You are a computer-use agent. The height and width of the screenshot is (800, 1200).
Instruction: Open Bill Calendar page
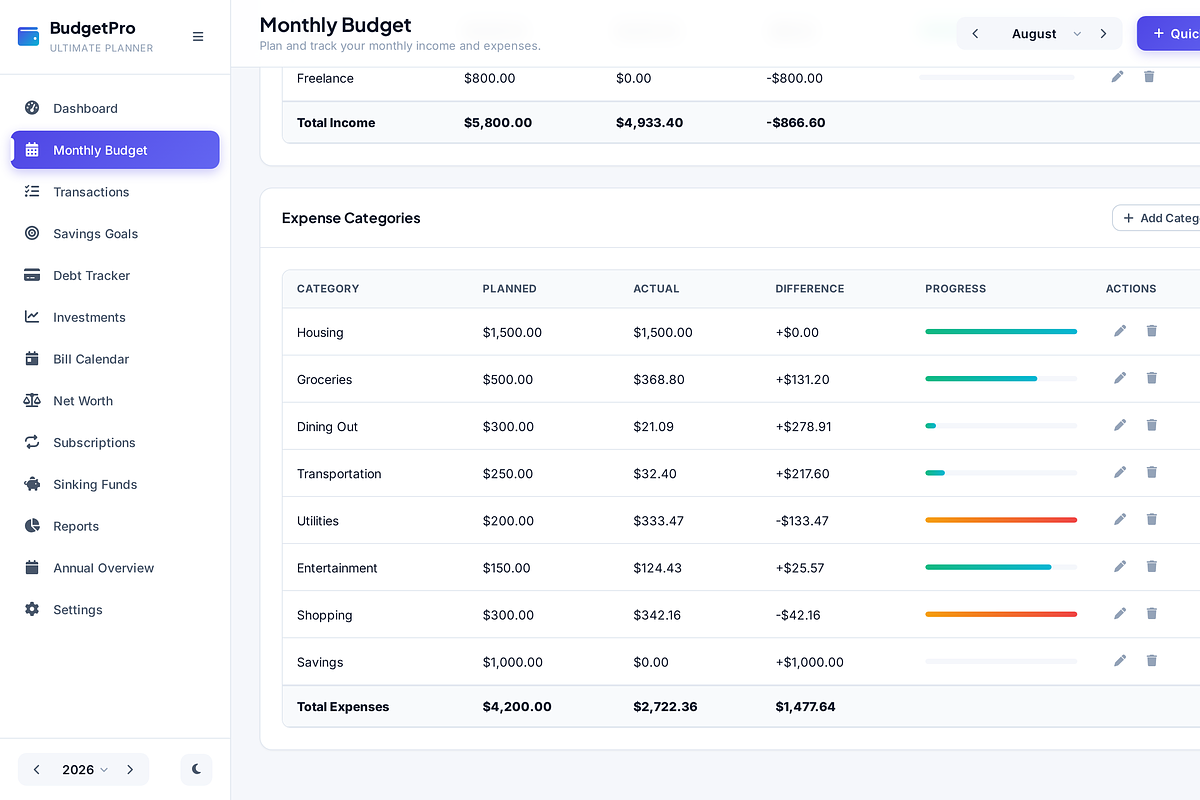115,359
